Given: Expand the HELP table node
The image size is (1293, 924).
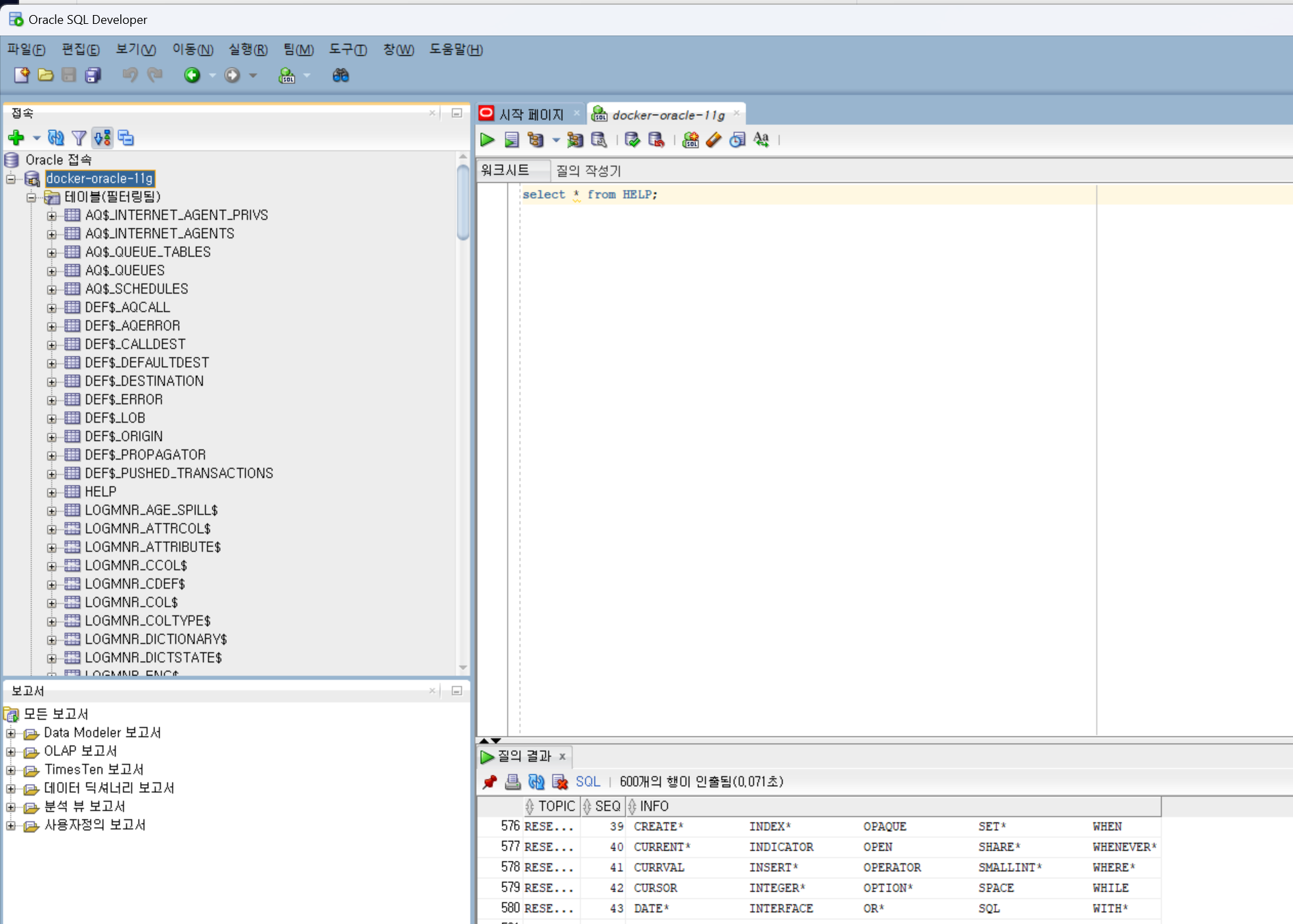Looking at the screenshot, I should (x=52, y=492).
